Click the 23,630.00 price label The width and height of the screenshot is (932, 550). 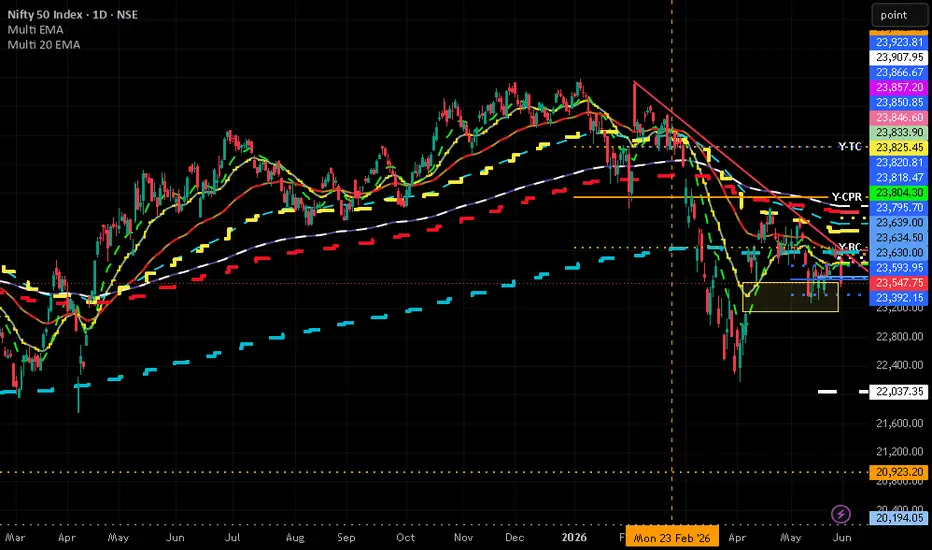(898, 252)
